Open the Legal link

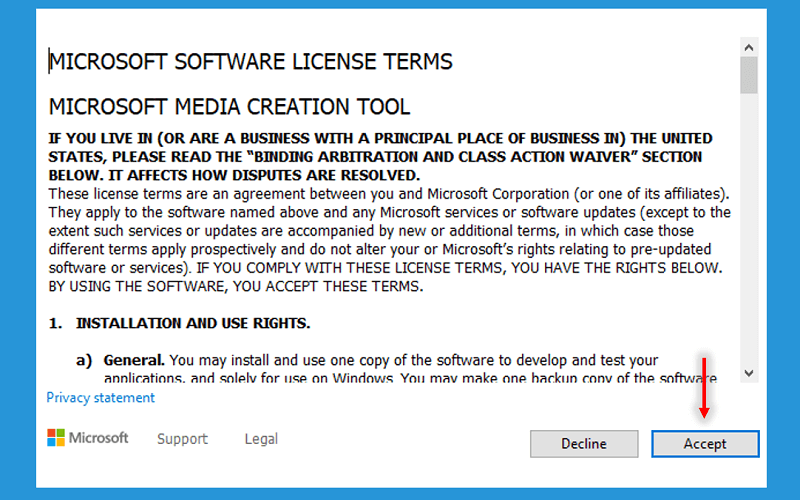click(x=261, y=439)
